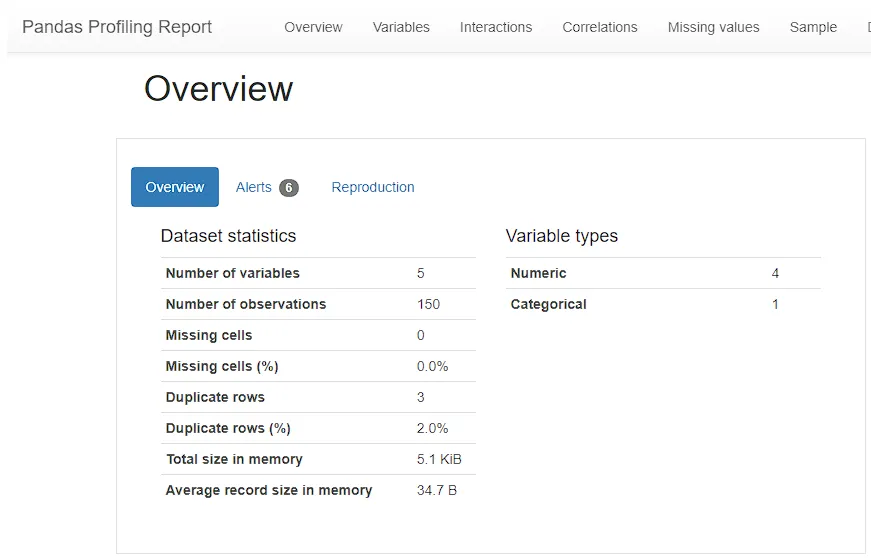Select the value 2.0%
This screenshot has height=558, width=871.
coord(433,429)
